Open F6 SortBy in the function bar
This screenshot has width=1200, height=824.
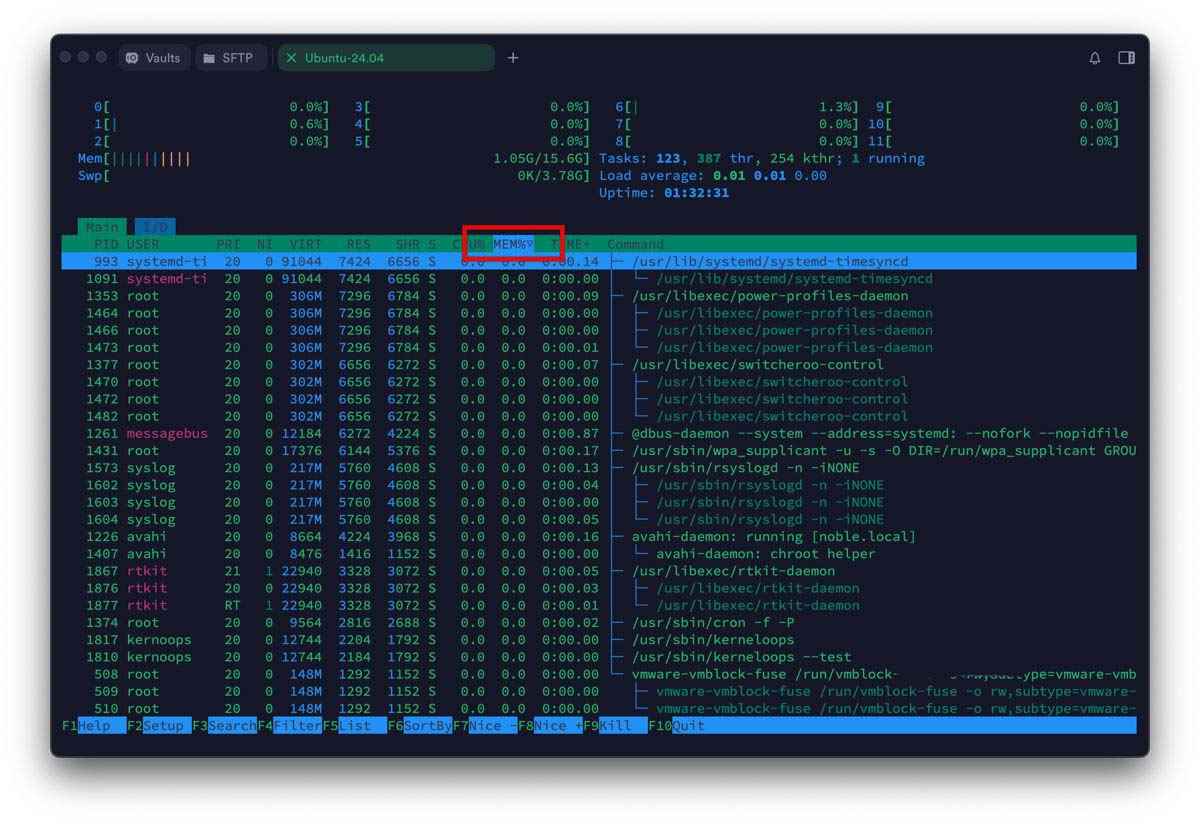pyautogui.click(x=420, y=725)
